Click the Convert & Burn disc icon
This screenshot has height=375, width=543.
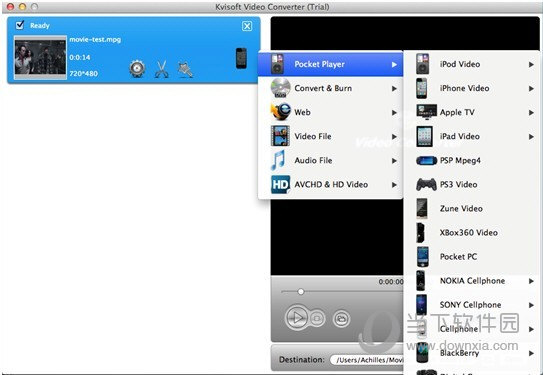coord(281,88)
